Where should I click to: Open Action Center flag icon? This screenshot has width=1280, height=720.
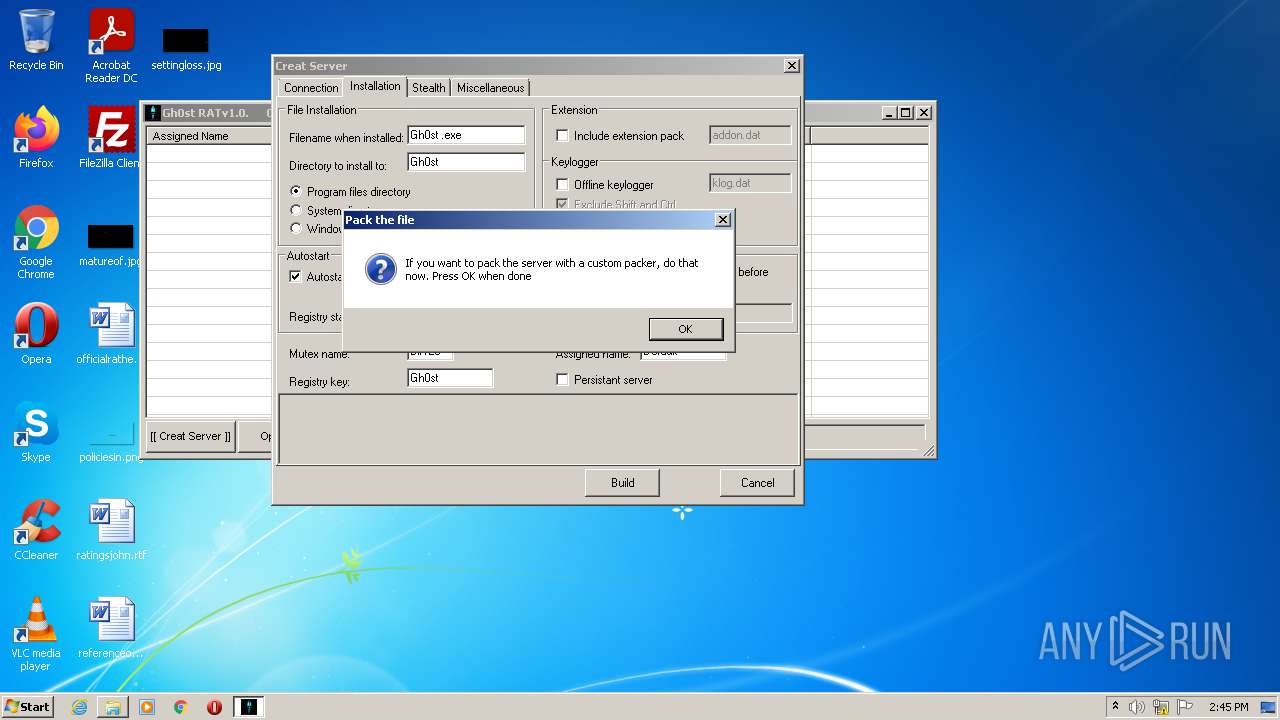pyautogui.click(x=1184, y=707)
